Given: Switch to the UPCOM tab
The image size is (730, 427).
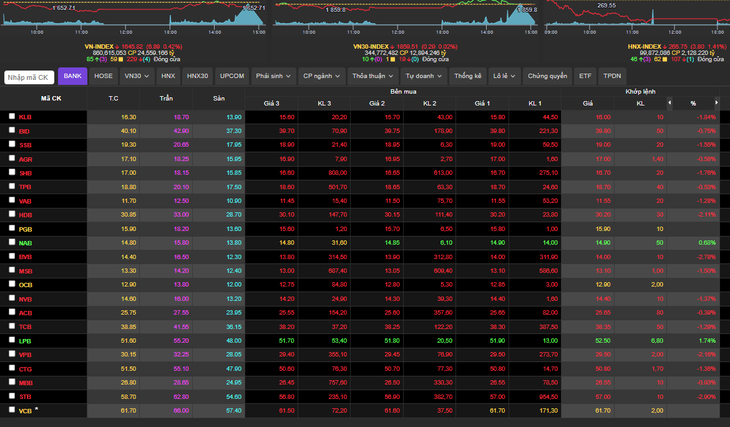Looking at the screenshot, I should [232, 76].
